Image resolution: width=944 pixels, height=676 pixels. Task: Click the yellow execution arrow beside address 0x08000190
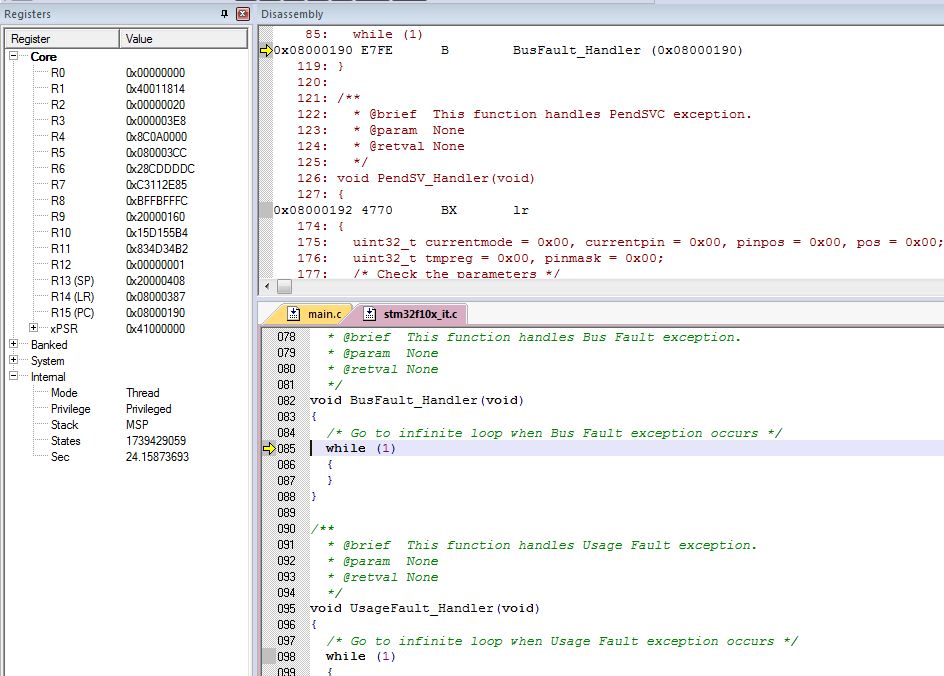(266, 48)
